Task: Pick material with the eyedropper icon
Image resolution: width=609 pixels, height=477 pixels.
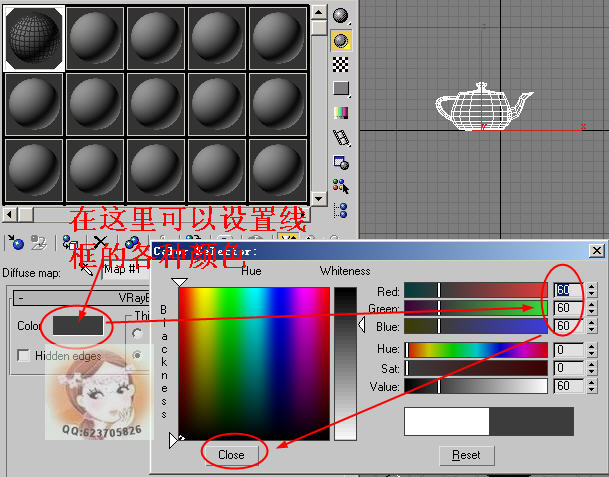Action: 87,268
